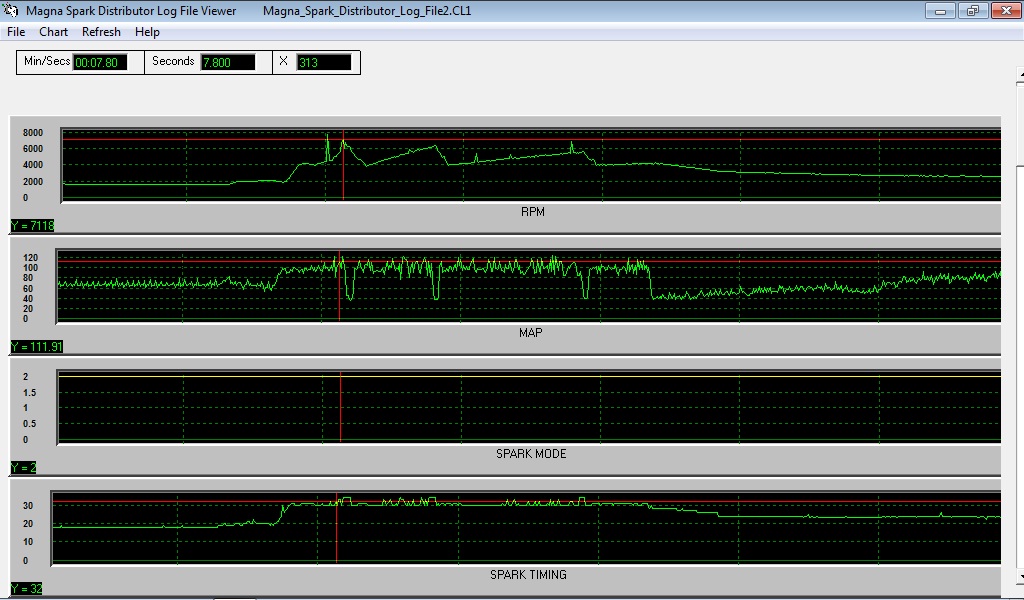Open the Help menu
The image size is (1024, 600).
pyautogui.click(x=147, y=32)
